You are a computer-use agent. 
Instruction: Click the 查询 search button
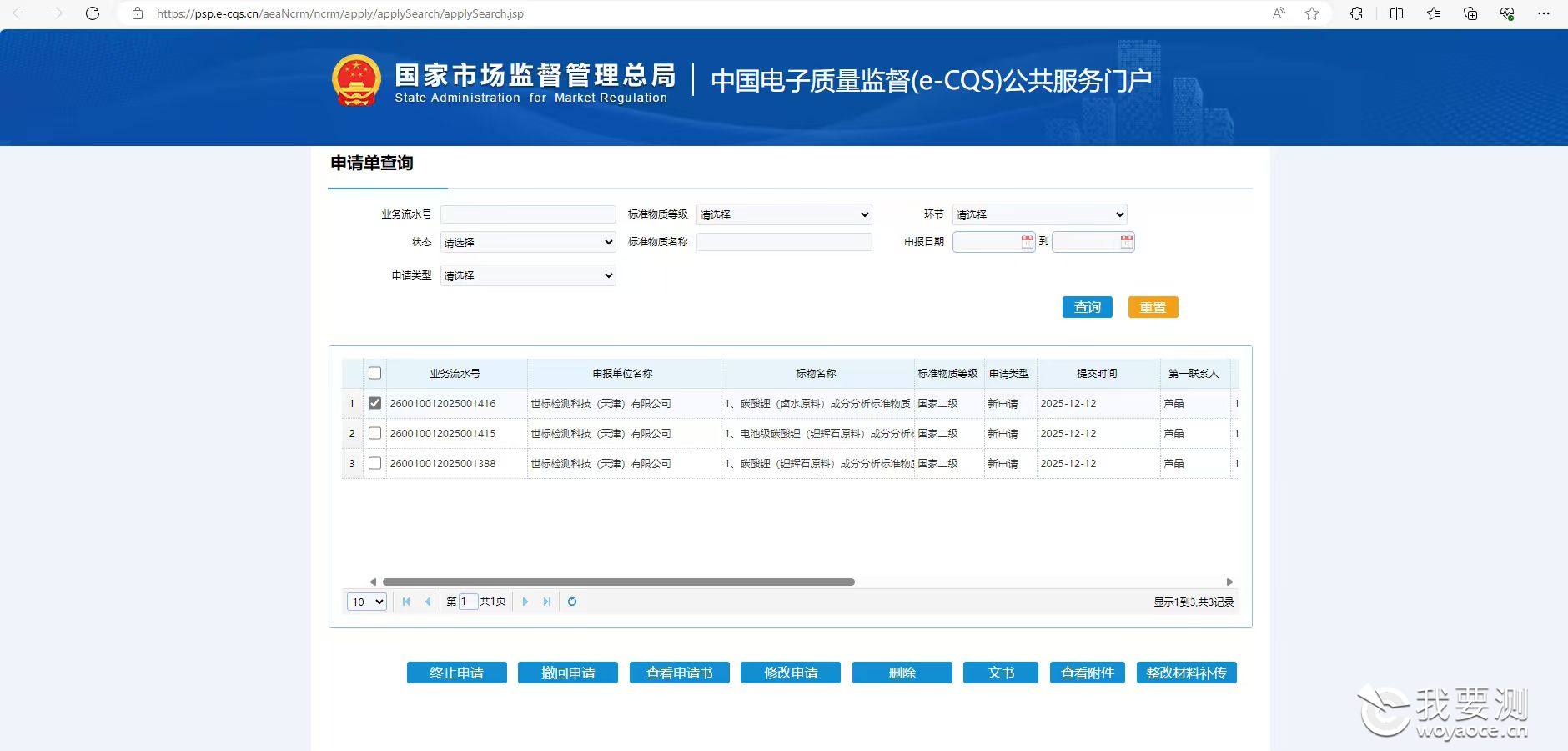pos(1087,307)
